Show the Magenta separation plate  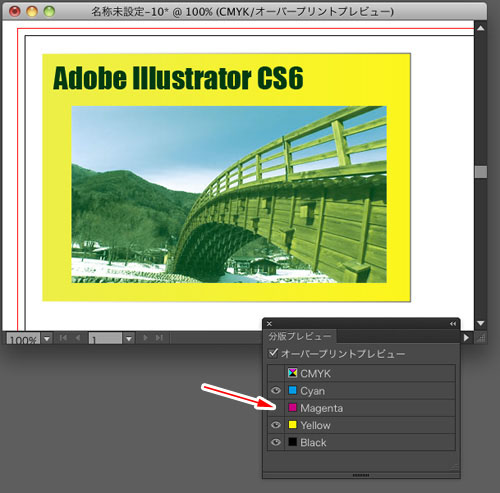[276, 408]
